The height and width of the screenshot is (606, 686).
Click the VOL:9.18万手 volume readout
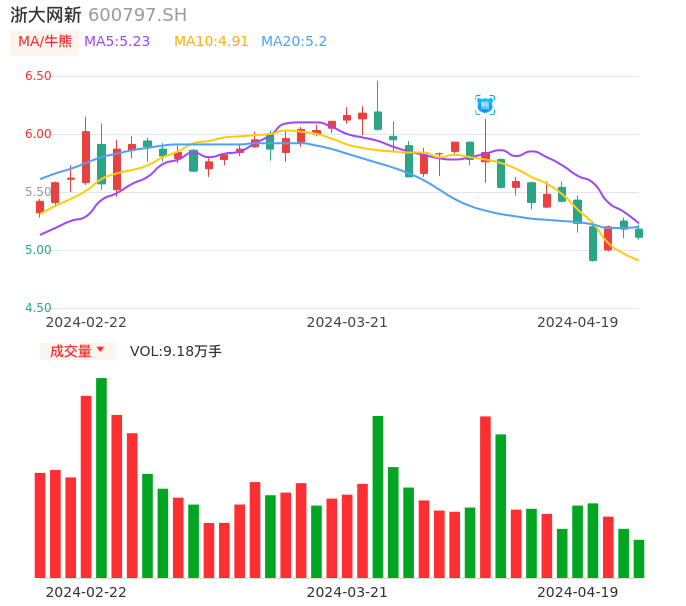176,351
